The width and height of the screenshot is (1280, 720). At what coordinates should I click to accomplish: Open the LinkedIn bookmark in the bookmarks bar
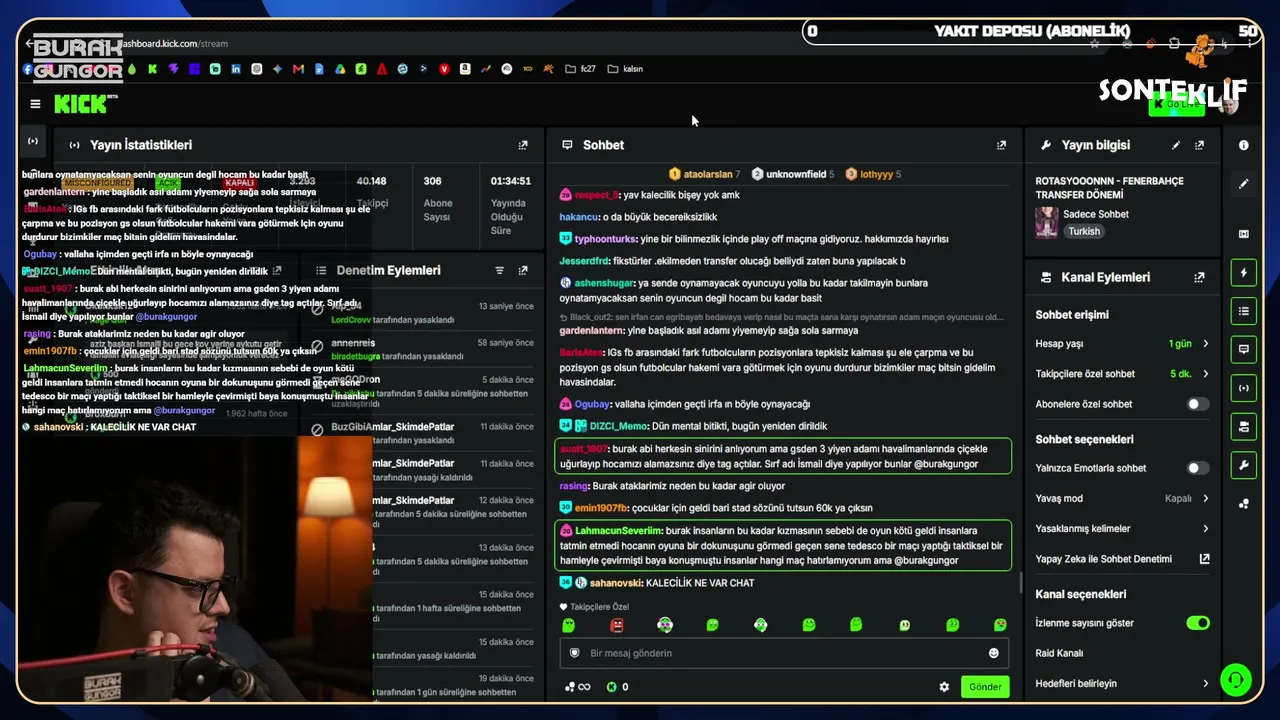pyautogui.click(x=236, y=69)
